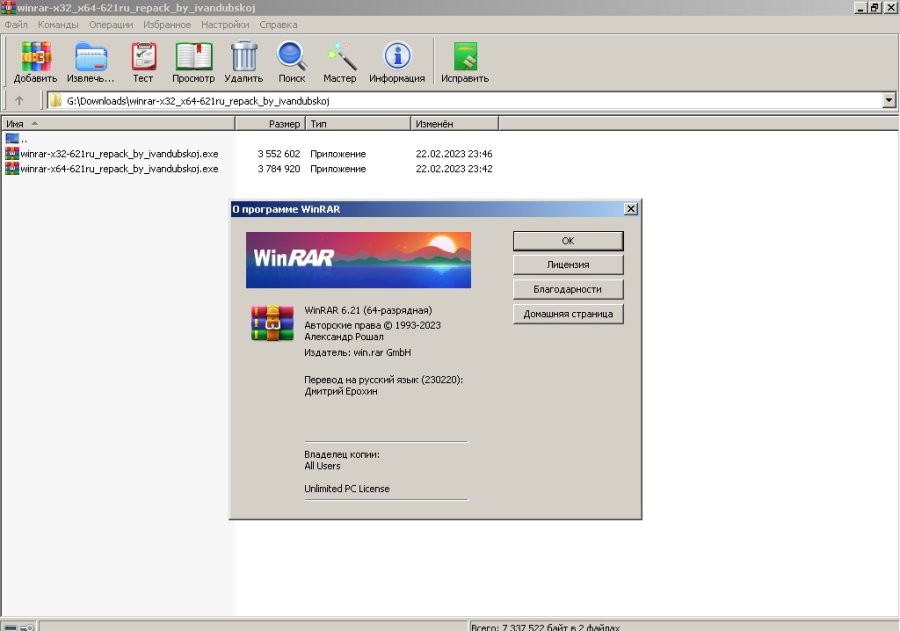Launch the Мастер (Wizard) tool
Screen dimensions: 900x631
[340, 57]
